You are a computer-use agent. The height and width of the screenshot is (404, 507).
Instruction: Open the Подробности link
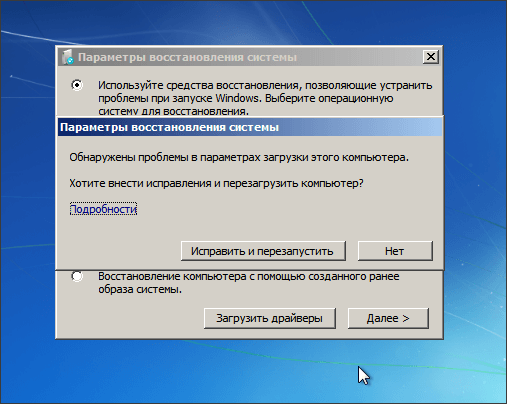[103, 209]
